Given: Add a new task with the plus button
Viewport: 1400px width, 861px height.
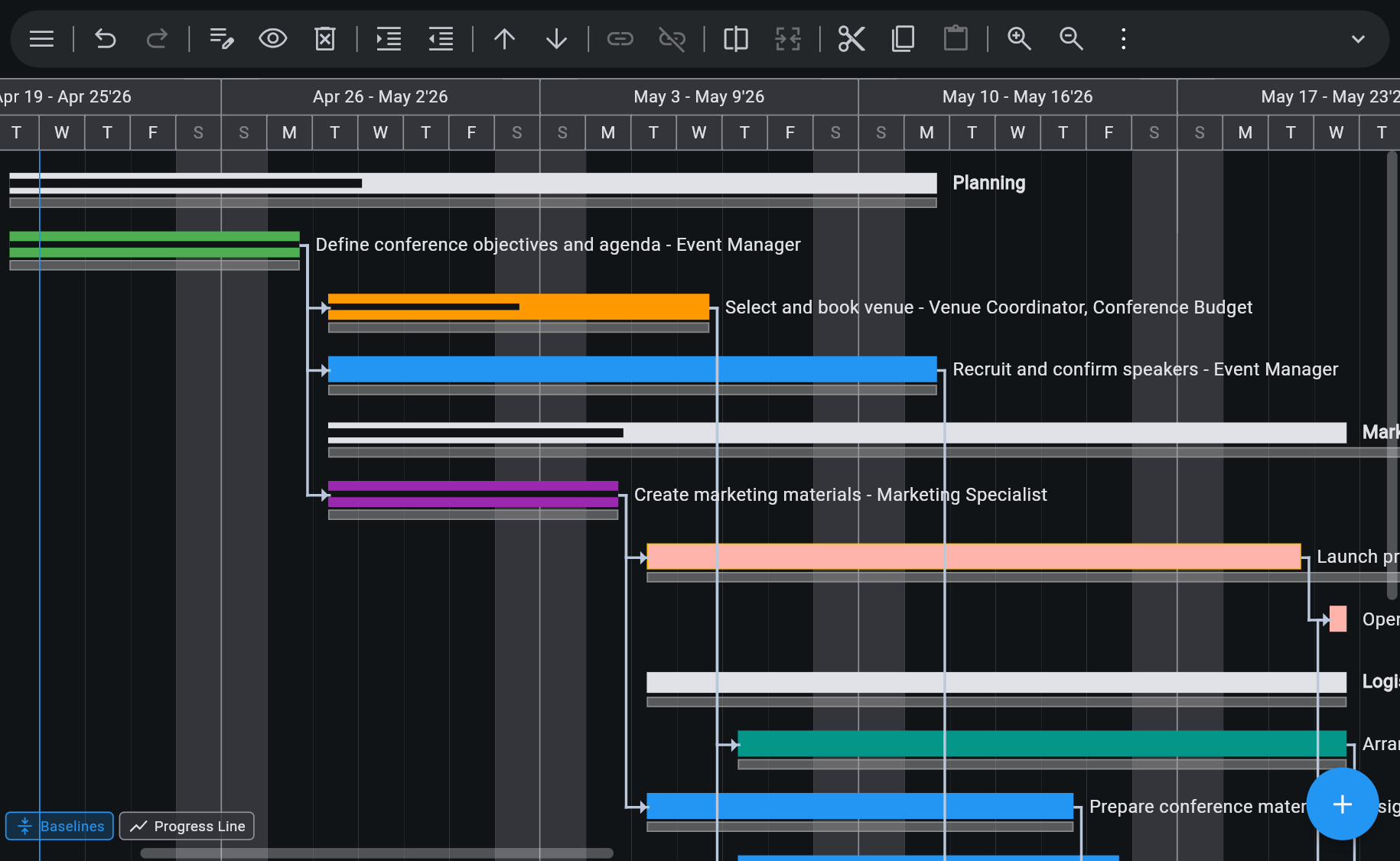Looking at the screenshot, I should pos(1343,804).
